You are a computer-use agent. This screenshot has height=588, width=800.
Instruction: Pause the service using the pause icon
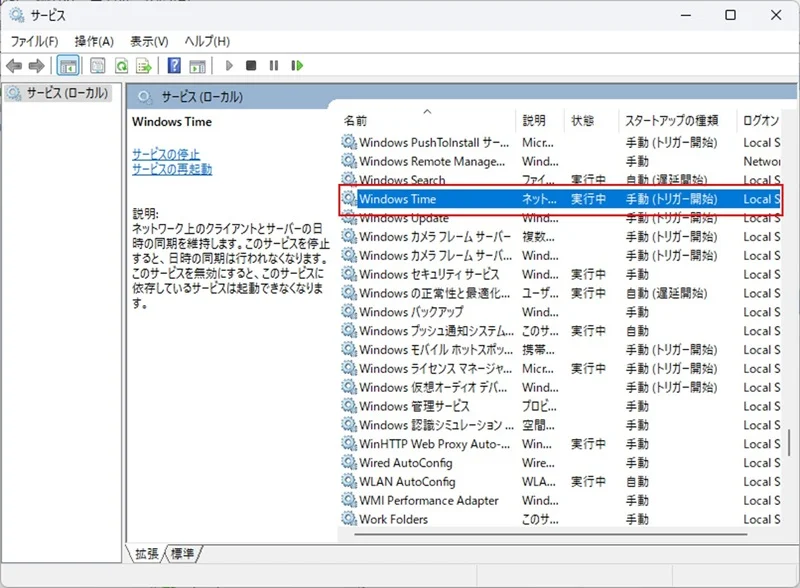pyautogui.click(x=274, y=65)
